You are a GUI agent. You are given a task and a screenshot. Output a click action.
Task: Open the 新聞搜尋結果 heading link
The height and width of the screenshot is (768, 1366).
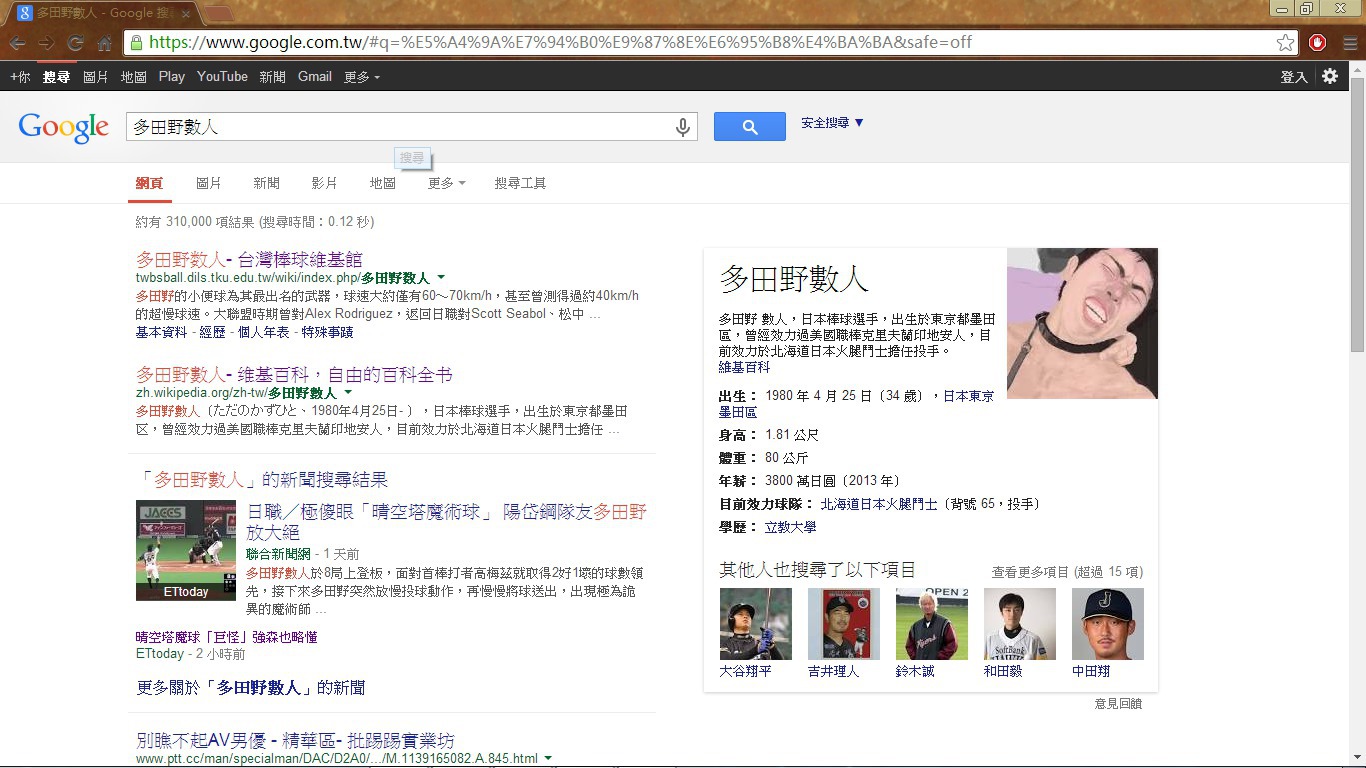pyautogui.click(x=262, y=479)
